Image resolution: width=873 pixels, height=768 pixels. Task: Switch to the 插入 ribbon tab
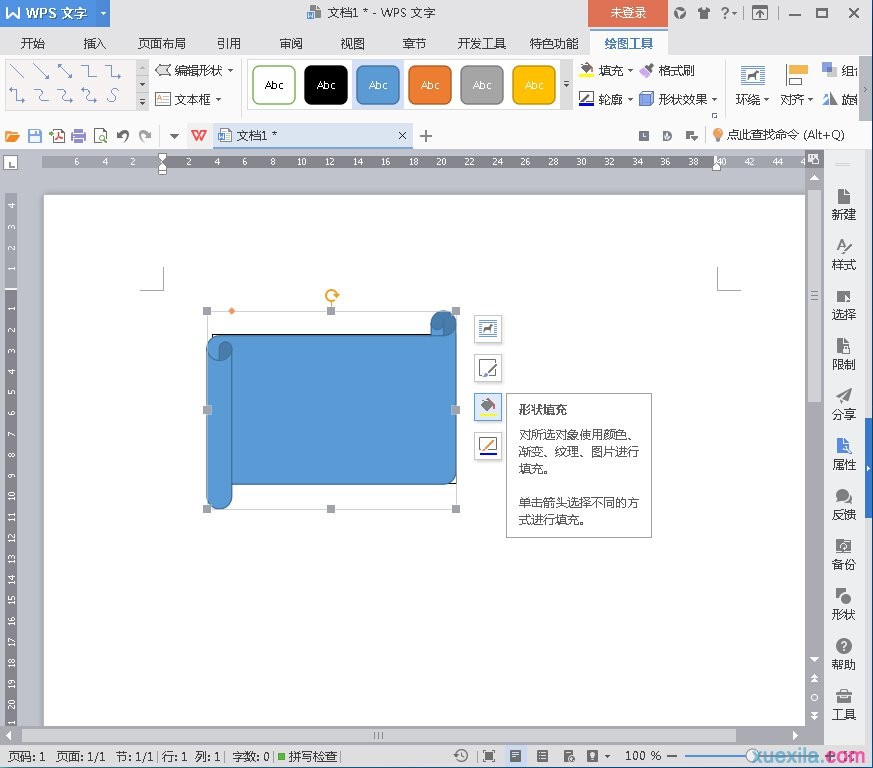coord(95,43)
